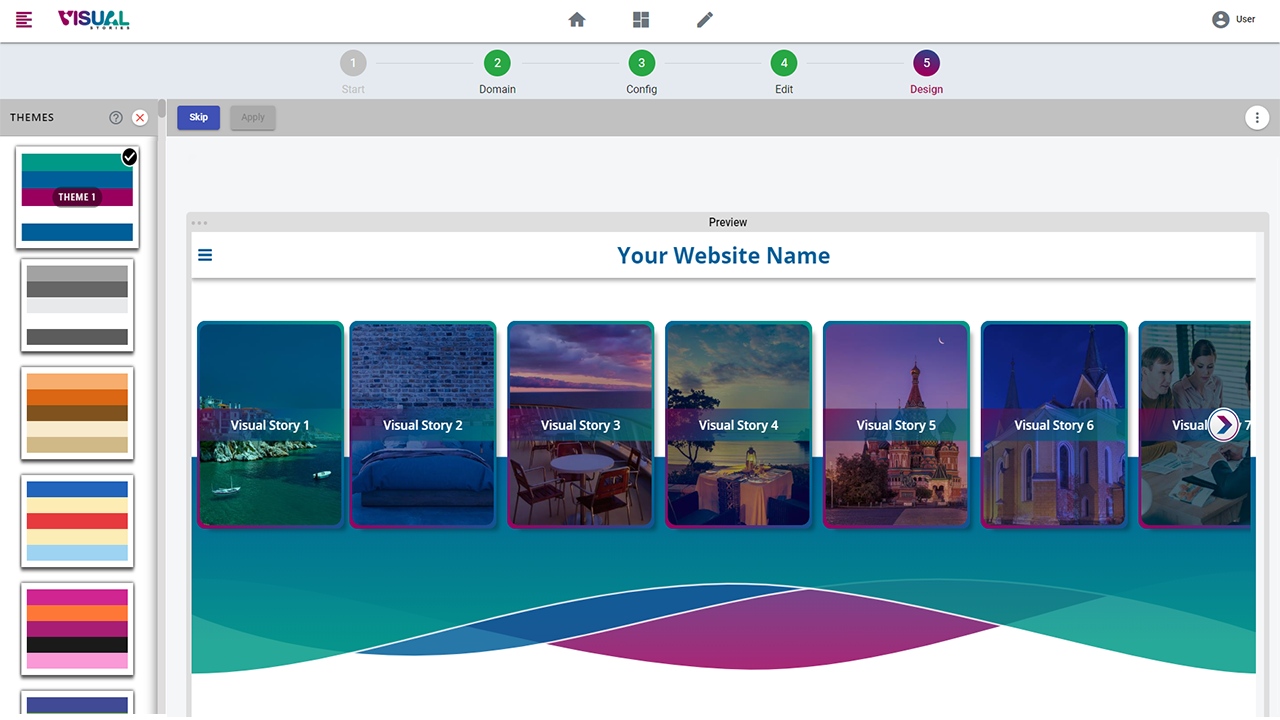
Task: Close the Themes panel
Action: 140,118
